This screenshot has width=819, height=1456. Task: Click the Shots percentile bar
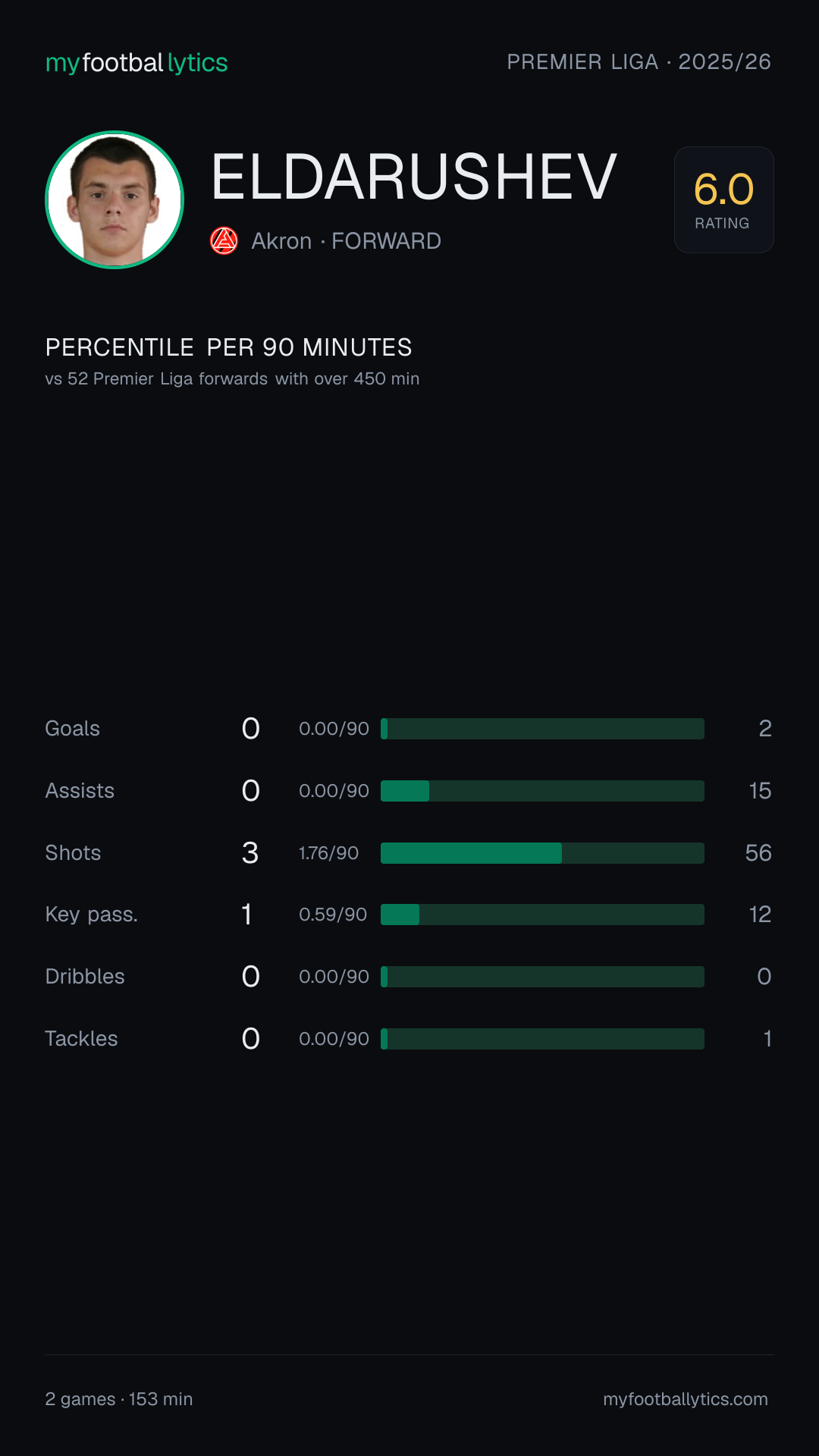click(x=542, y=853)
